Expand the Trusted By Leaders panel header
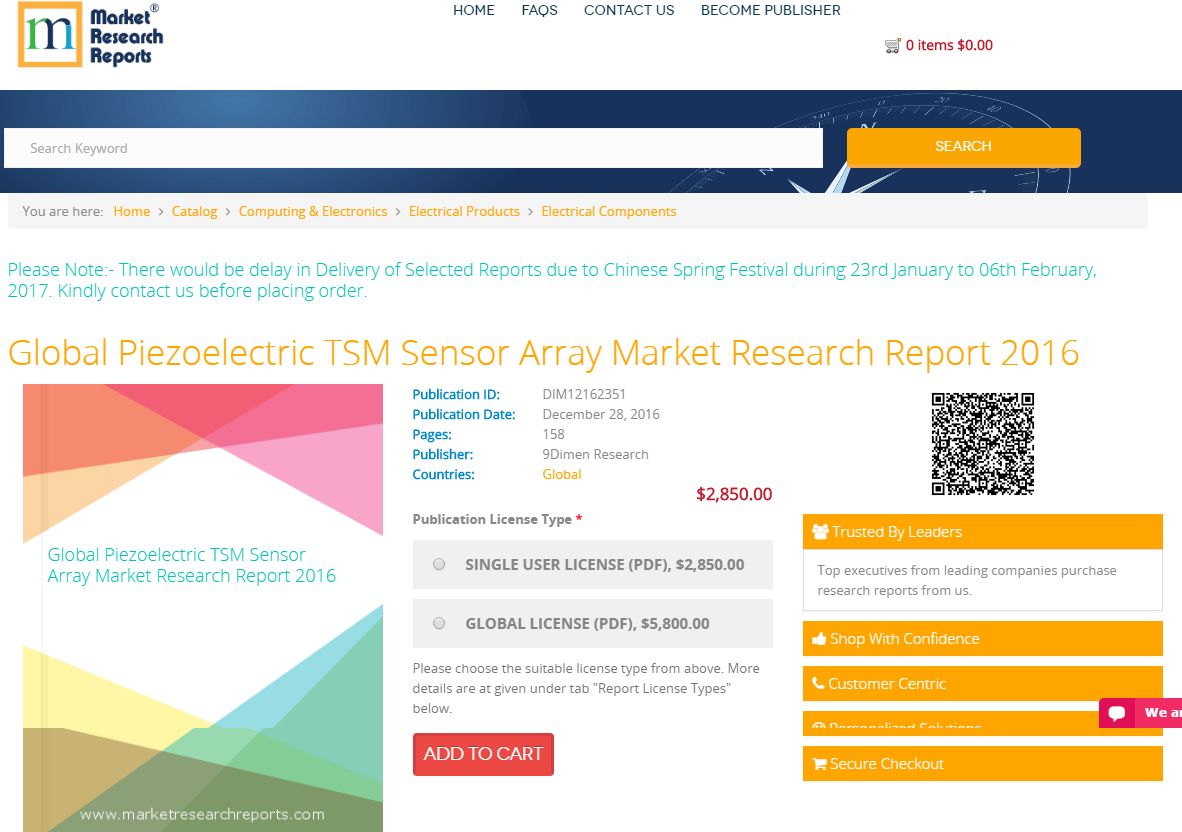This screenshot has width=1182, height=832. click(x=982, y=532)
